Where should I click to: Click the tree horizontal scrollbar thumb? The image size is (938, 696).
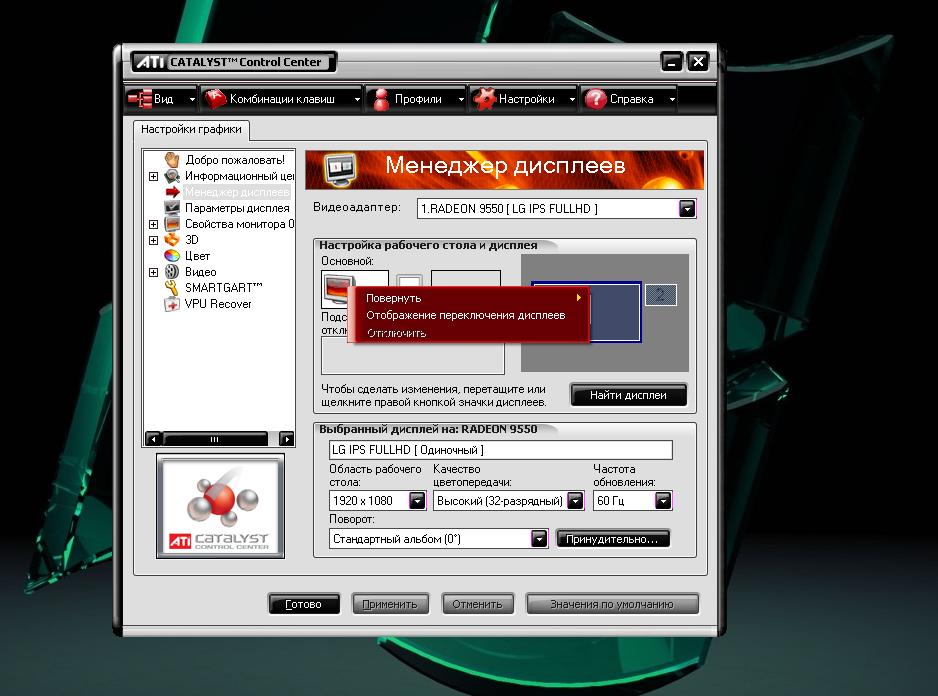pos(215,439)
